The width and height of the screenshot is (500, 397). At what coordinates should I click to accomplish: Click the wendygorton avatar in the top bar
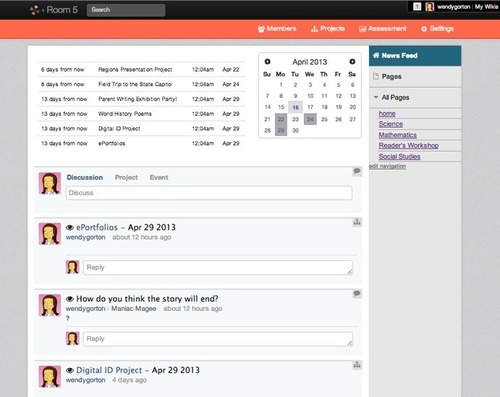tap(430, 7)
